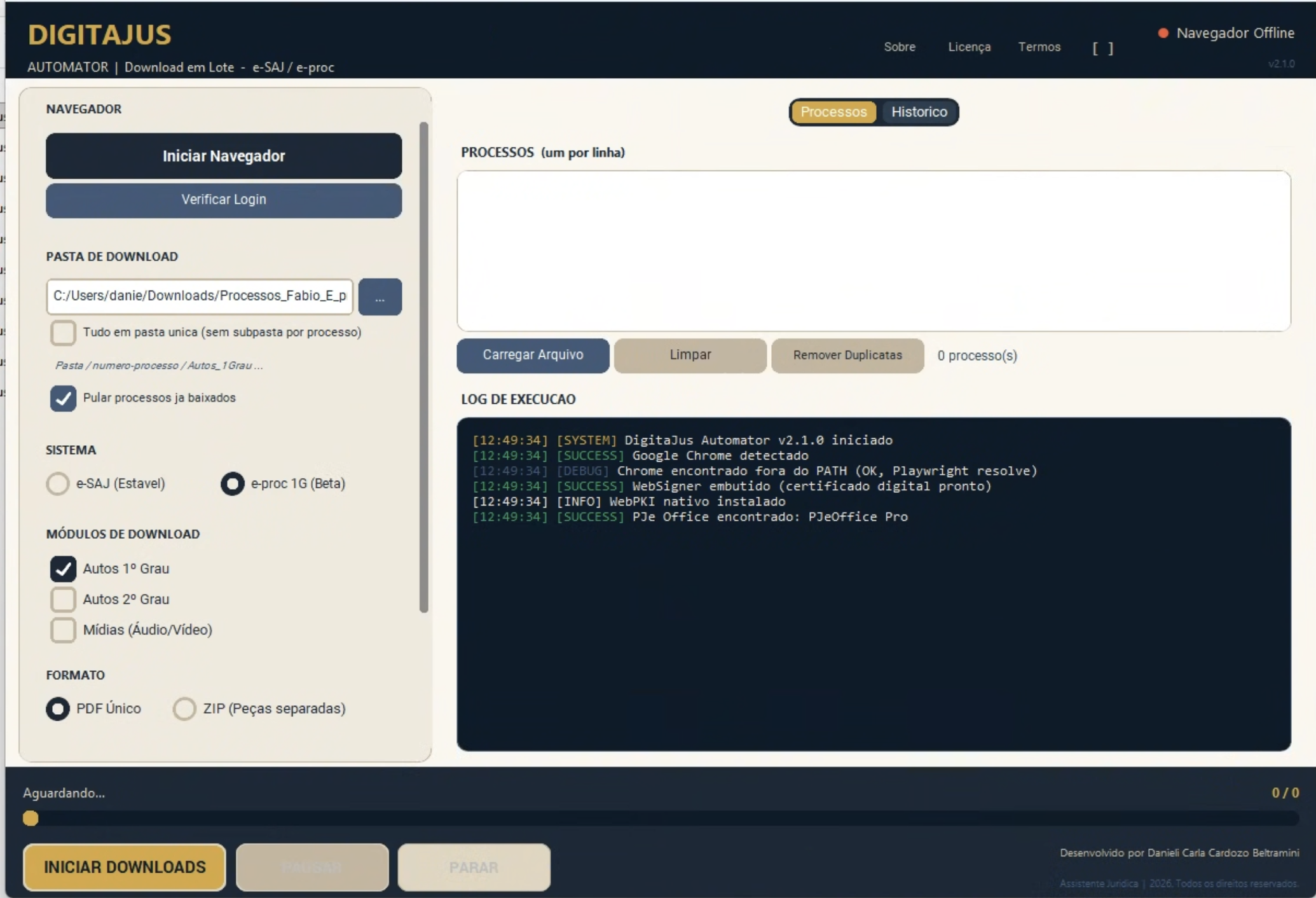1316x898 pixels.
Task: Open the Licença menu item
Action: (969, 47)
